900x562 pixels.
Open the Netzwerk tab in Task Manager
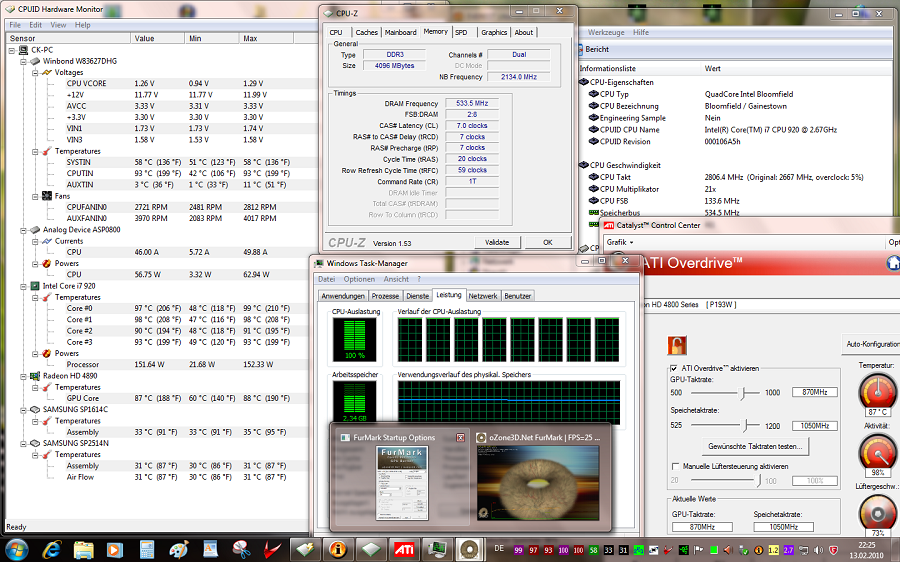[x=483, y=296]
